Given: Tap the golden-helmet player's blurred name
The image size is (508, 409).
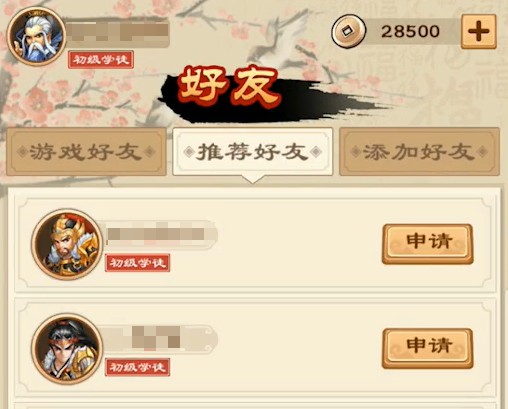Looking at the screenshot, I should pyautogui.click(x=160, y=235).
